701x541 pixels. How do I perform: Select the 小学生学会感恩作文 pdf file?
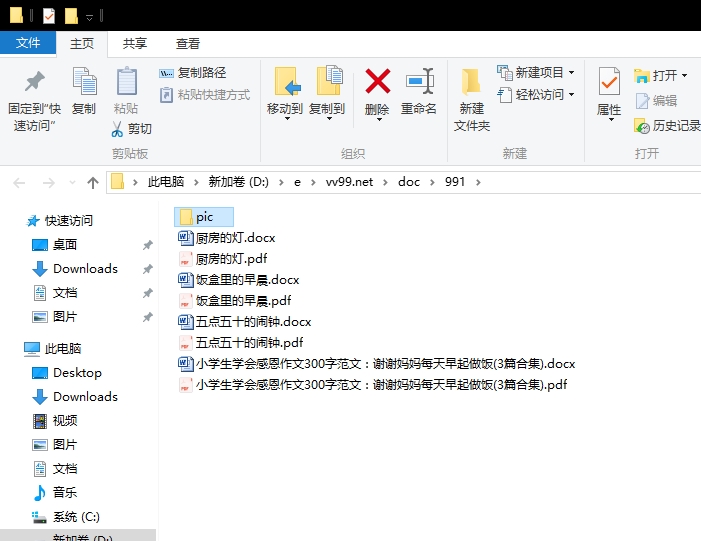tap(372, 385)
